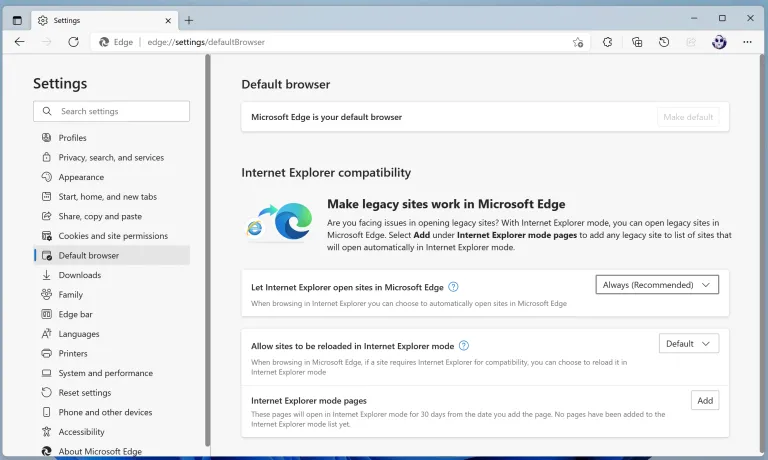
Task: Click 'Make legacy sites work in Microsoft Edge' heading
Action: coord(446,204)
